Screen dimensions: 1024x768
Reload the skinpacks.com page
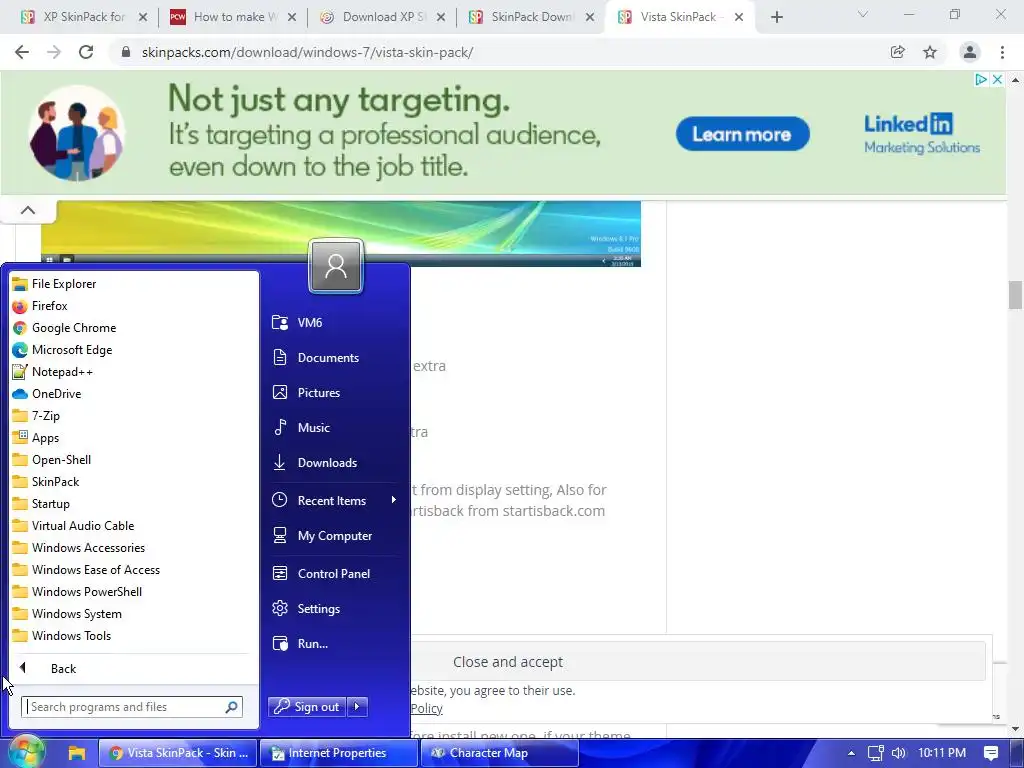pos(86,52)
